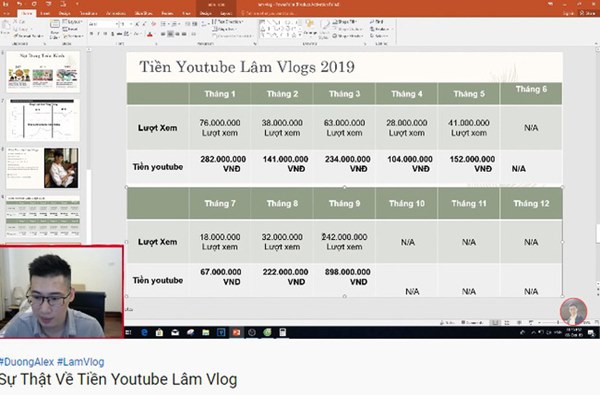Select the first slide thumbnail

point(43,71)
